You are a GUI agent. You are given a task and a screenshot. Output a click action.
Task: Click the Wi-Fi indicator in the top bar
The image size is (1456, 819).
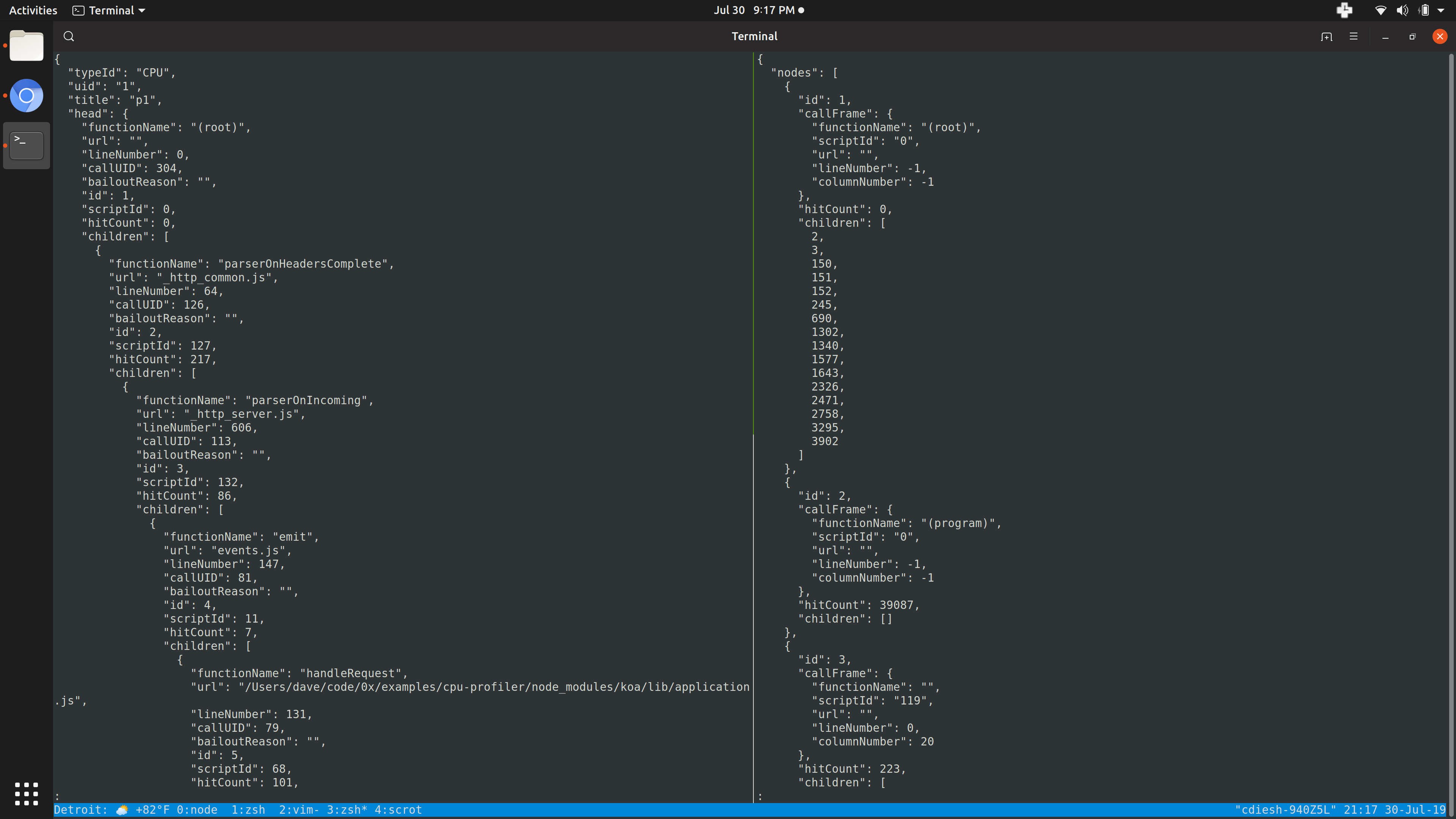pyautogui.click(x=1380, y=10)
